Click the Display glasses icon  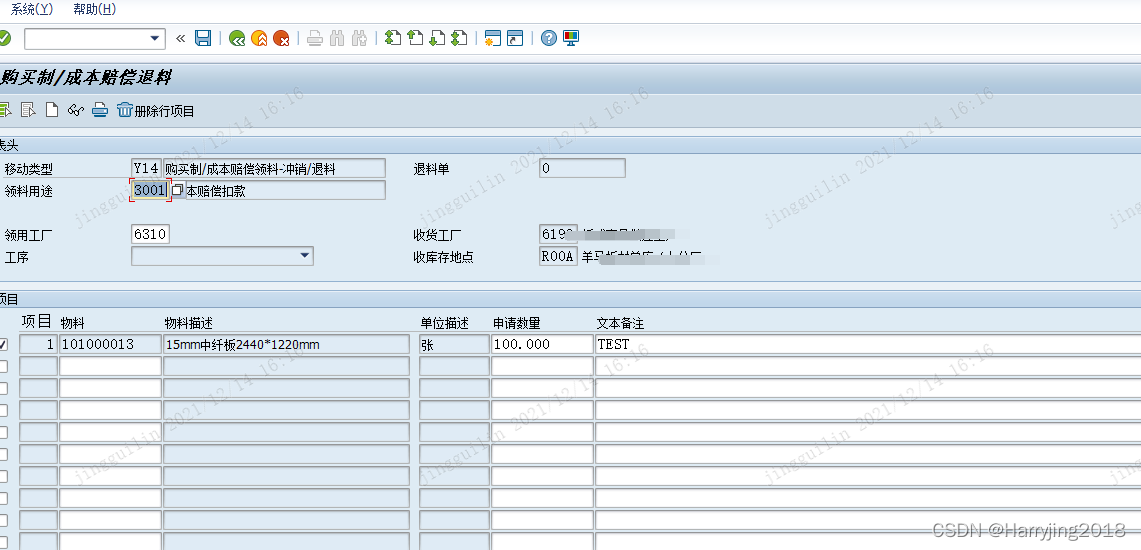(x=76, y=111)
